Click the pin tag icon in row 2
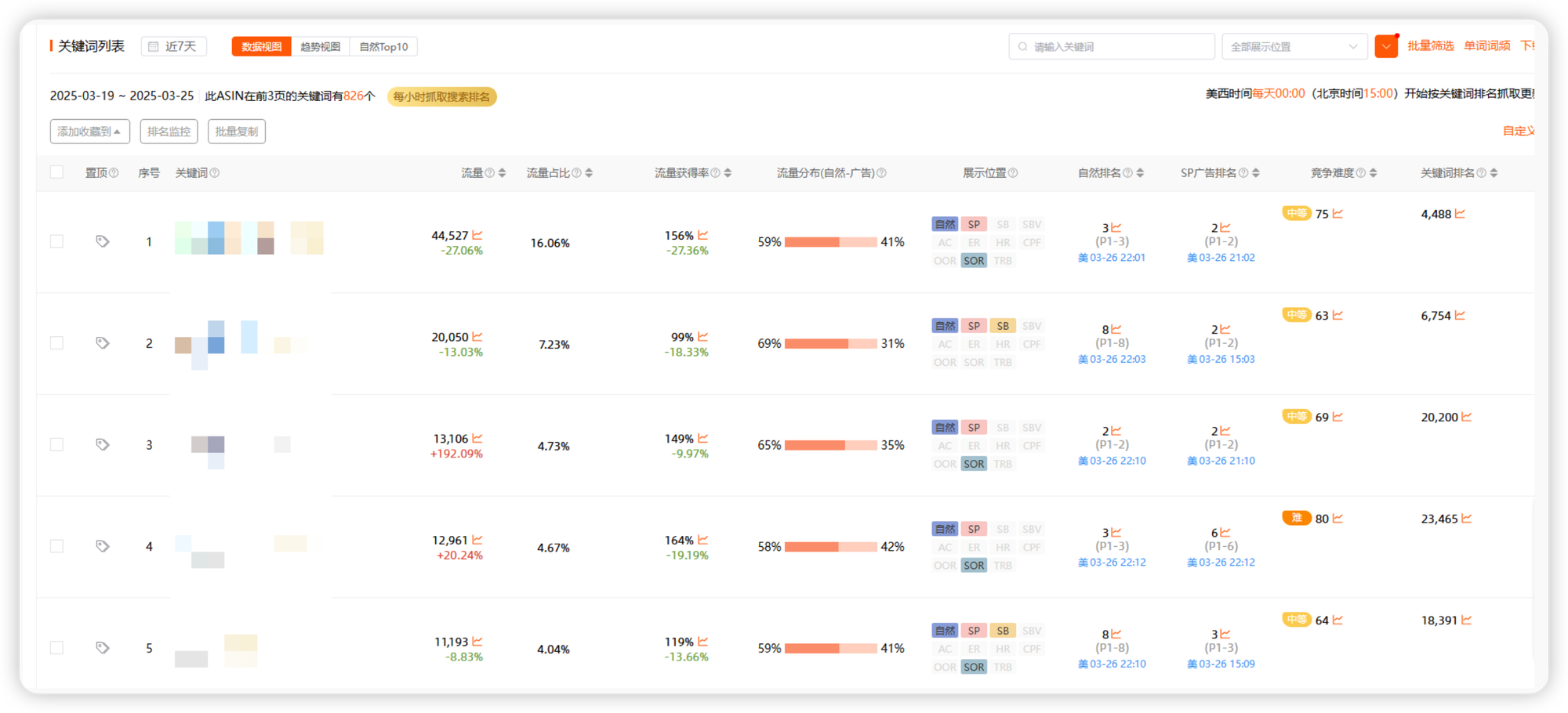 (102, 343)
